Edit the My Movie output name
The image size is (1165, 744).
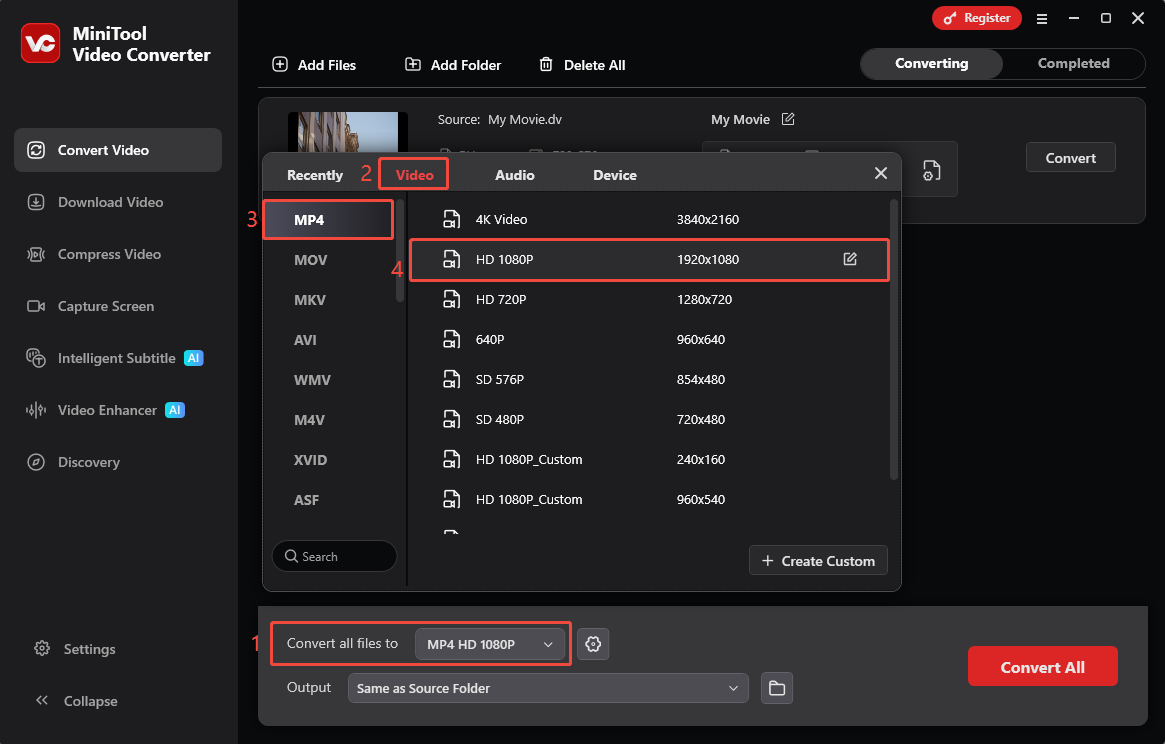click(x=788, y=119)
